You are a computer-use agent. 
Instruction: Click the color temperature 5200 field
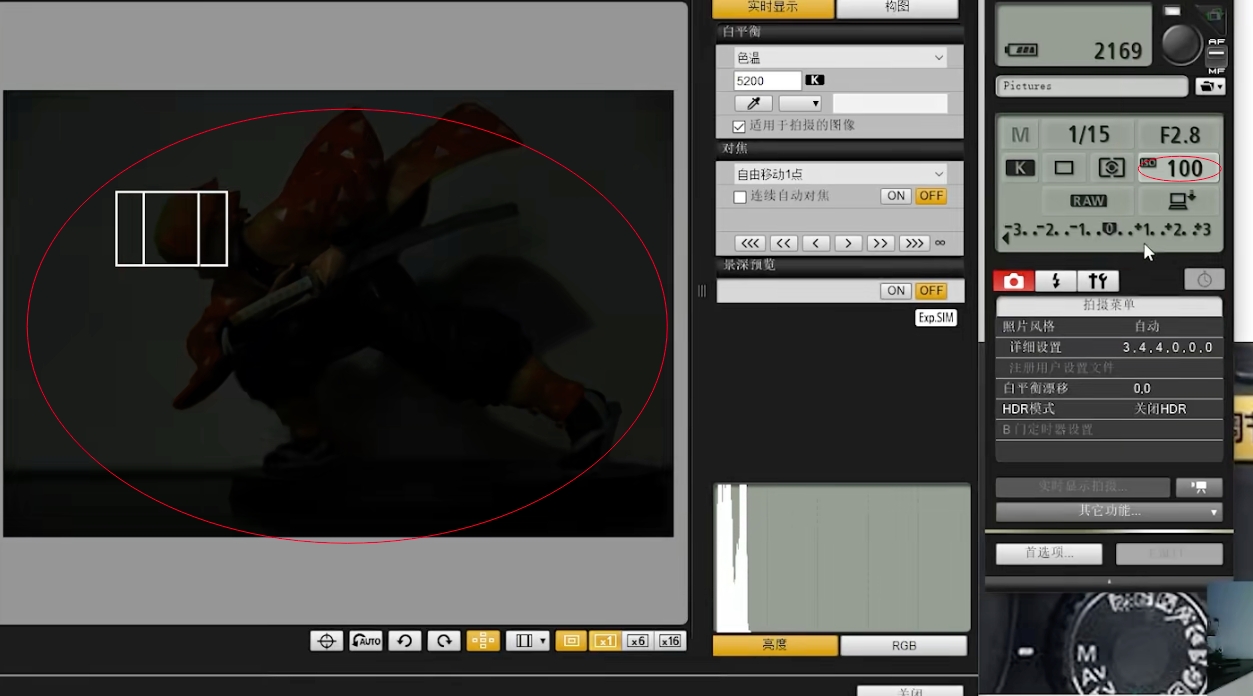point(767,81)
